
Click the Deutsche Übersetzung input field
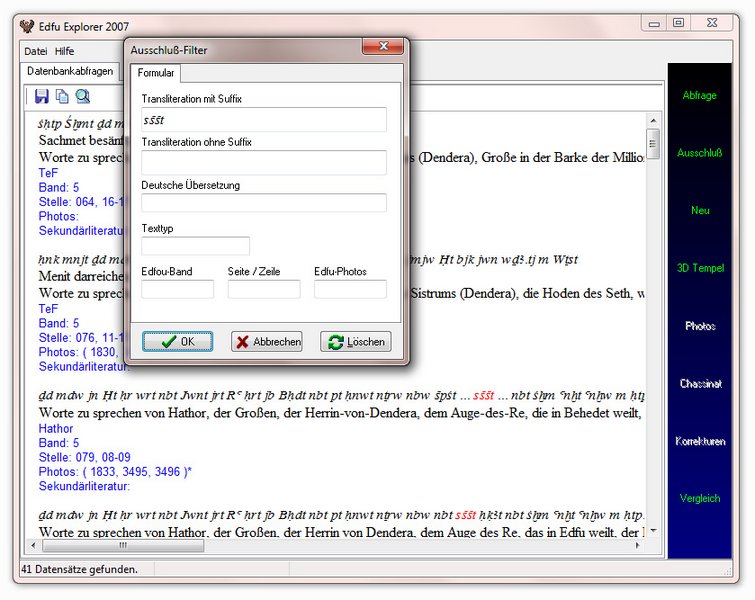click(x=264, y=203)
